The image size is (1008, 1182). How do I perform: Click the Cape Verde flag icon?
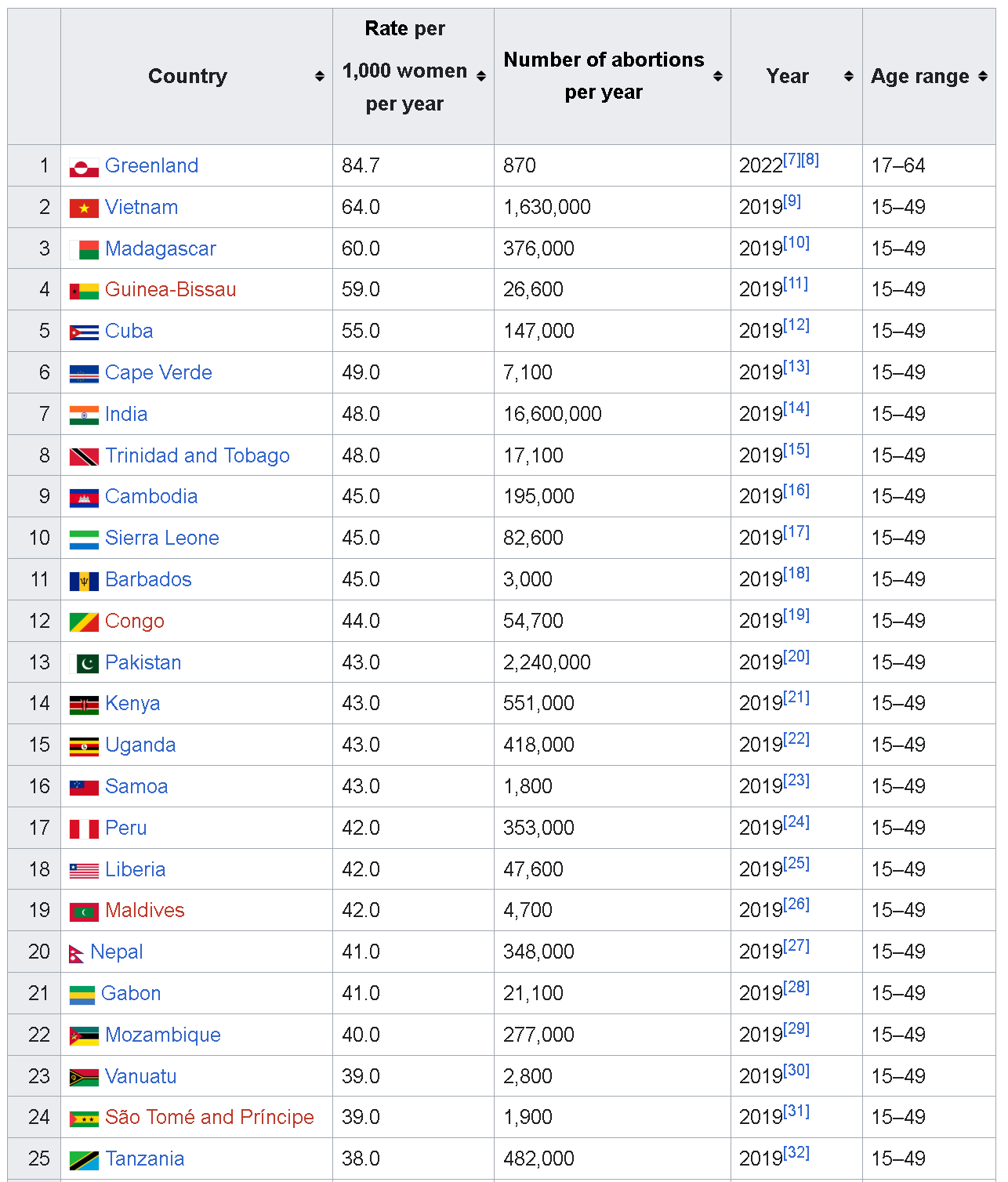84,374
